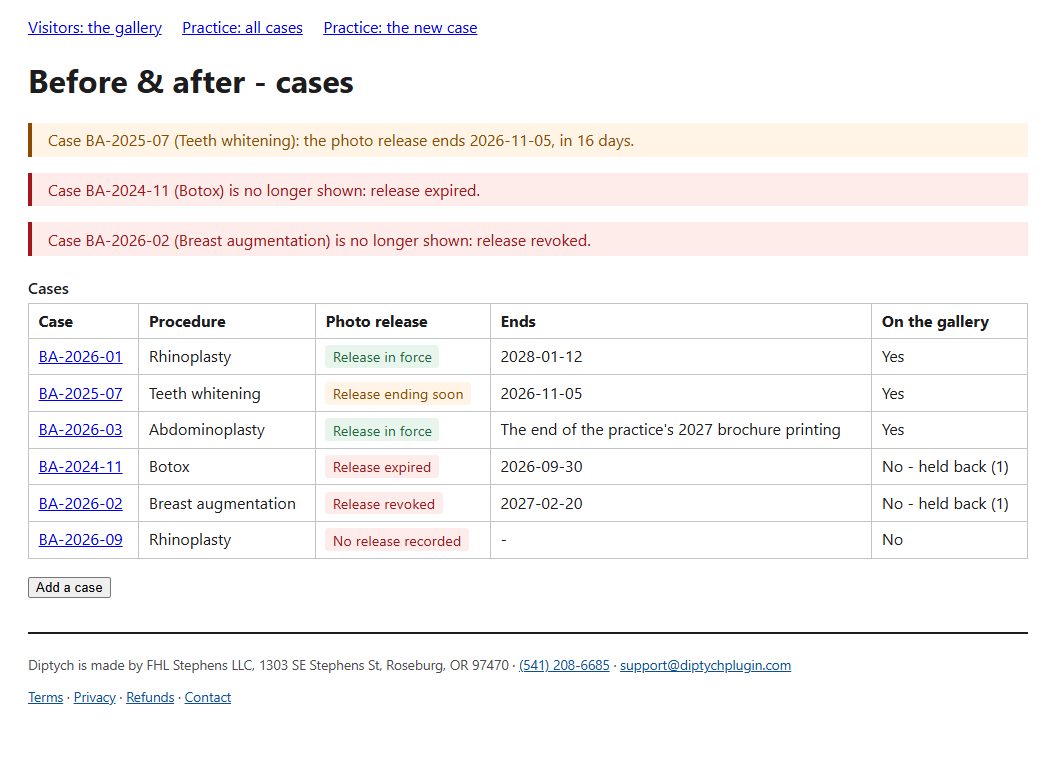The width and height of the screenshot is (1056, 760).
Task: View case BA-2026-09
Action: tap(81, 540)
